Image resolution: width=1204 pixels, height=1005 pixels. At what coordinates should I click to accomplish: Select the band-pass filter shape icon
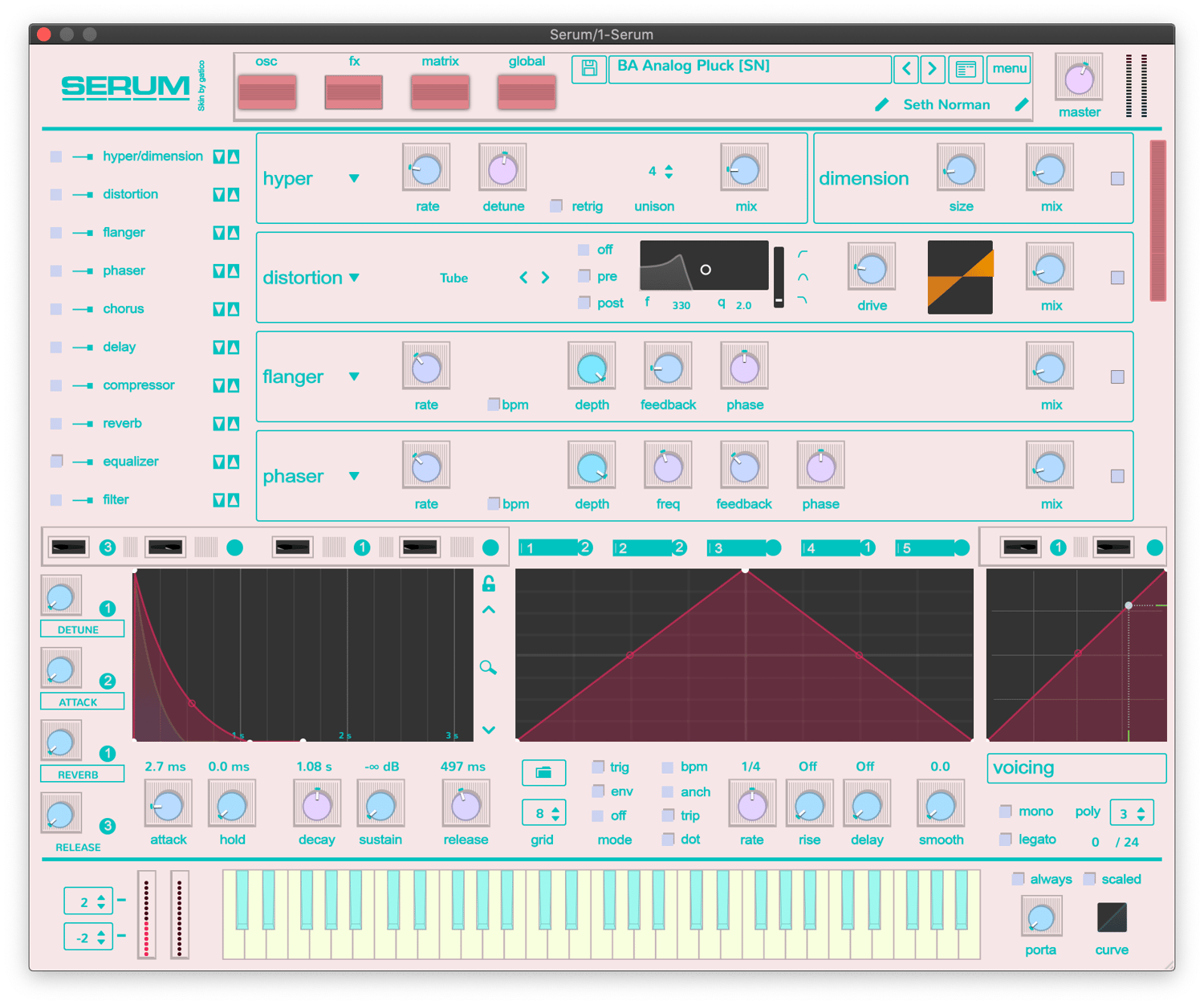803,277
